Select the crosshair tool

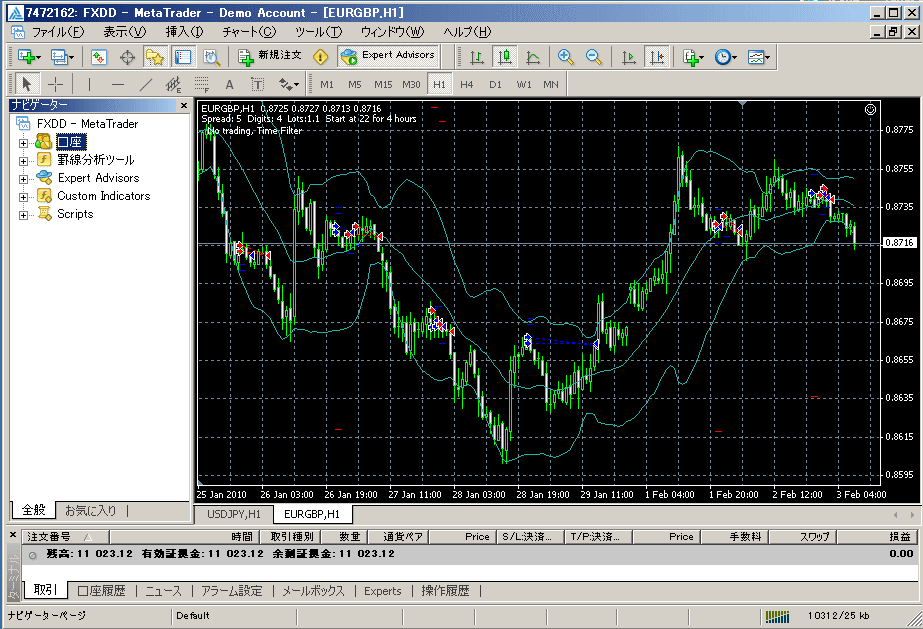click(x=55, y=84)
